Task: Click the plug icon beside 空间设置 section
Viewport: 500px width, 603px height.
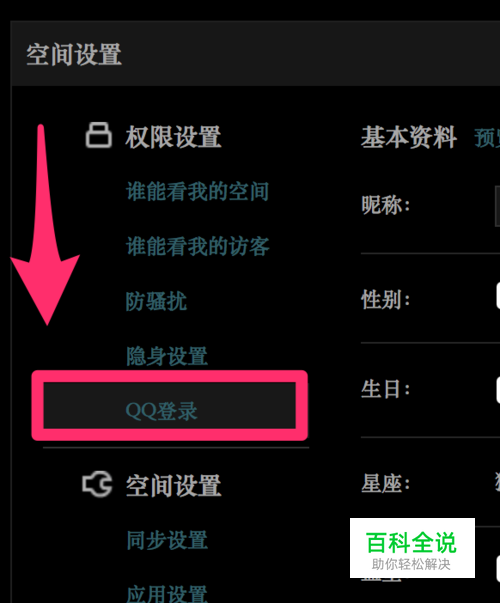Action: click(x=97, y=484)
